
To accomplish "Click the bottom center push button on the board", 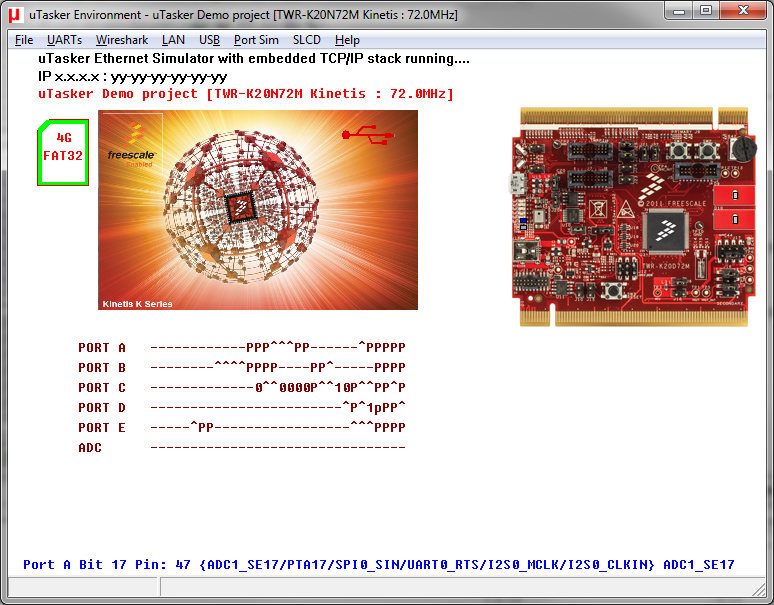I will click(x=612, y=290).
